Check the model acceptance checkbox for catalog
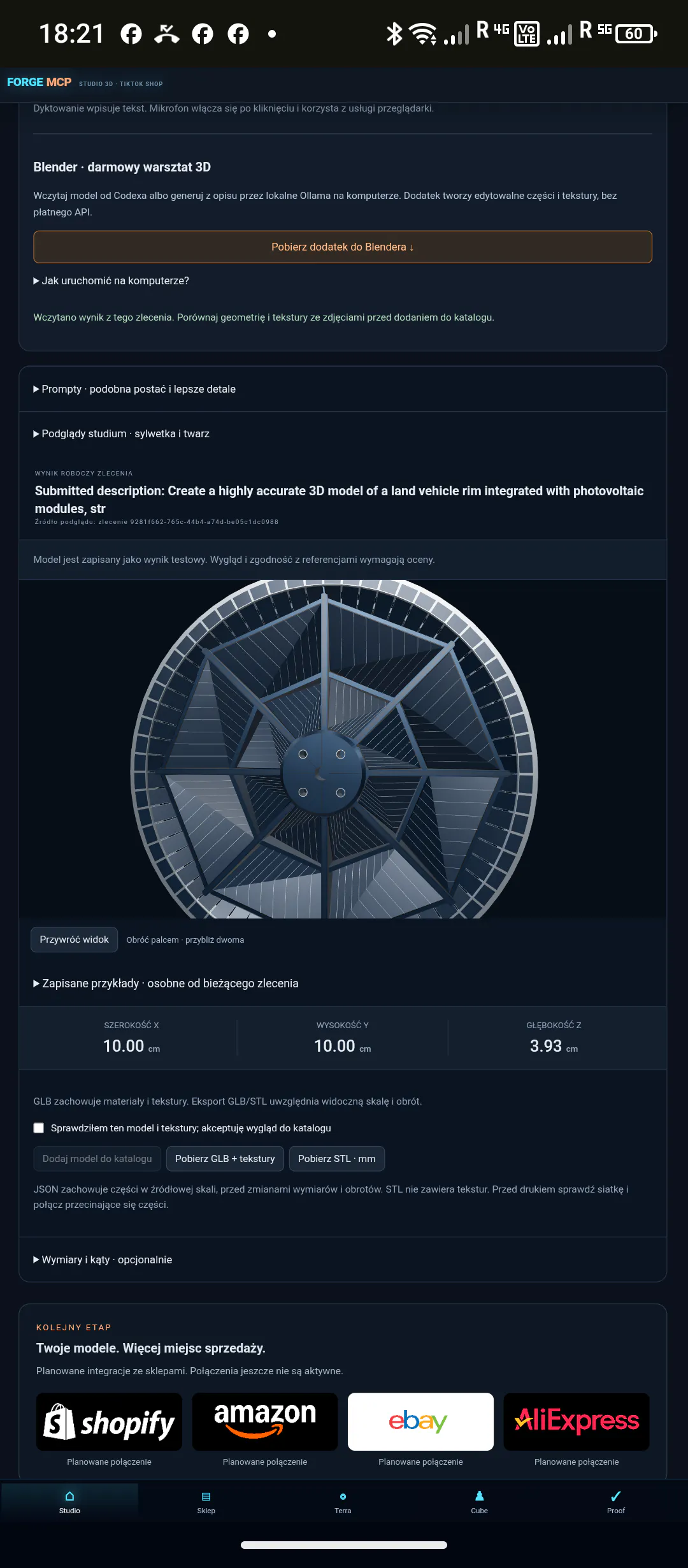This screenshot has height=1568, width=688. pyautogui.click(x=39, y=1128)
